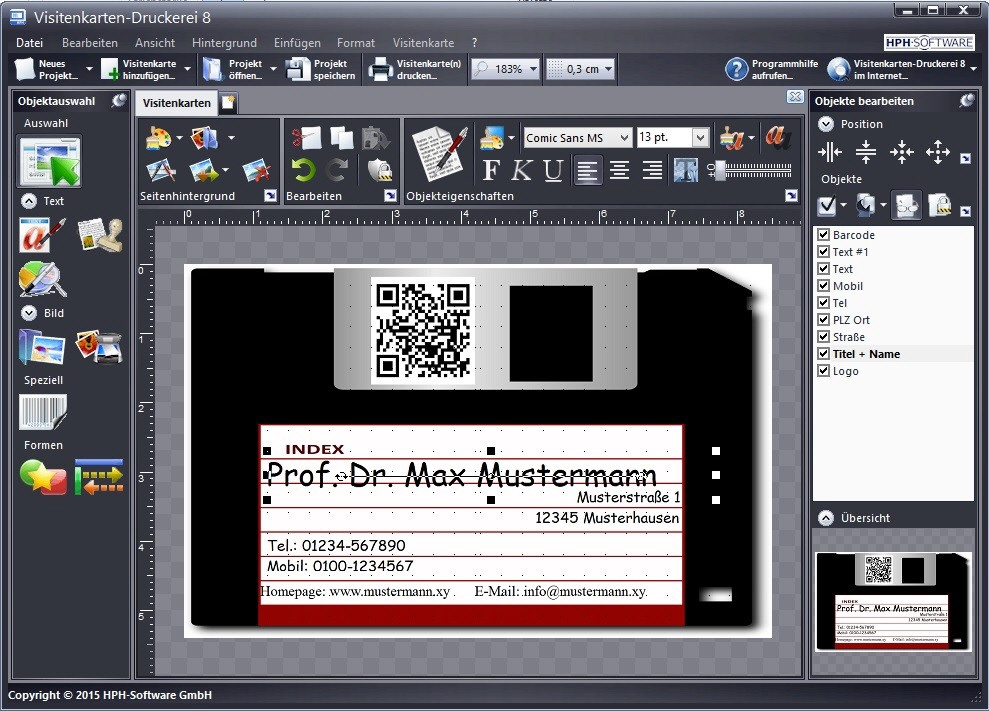Align text left

[588, 170]
